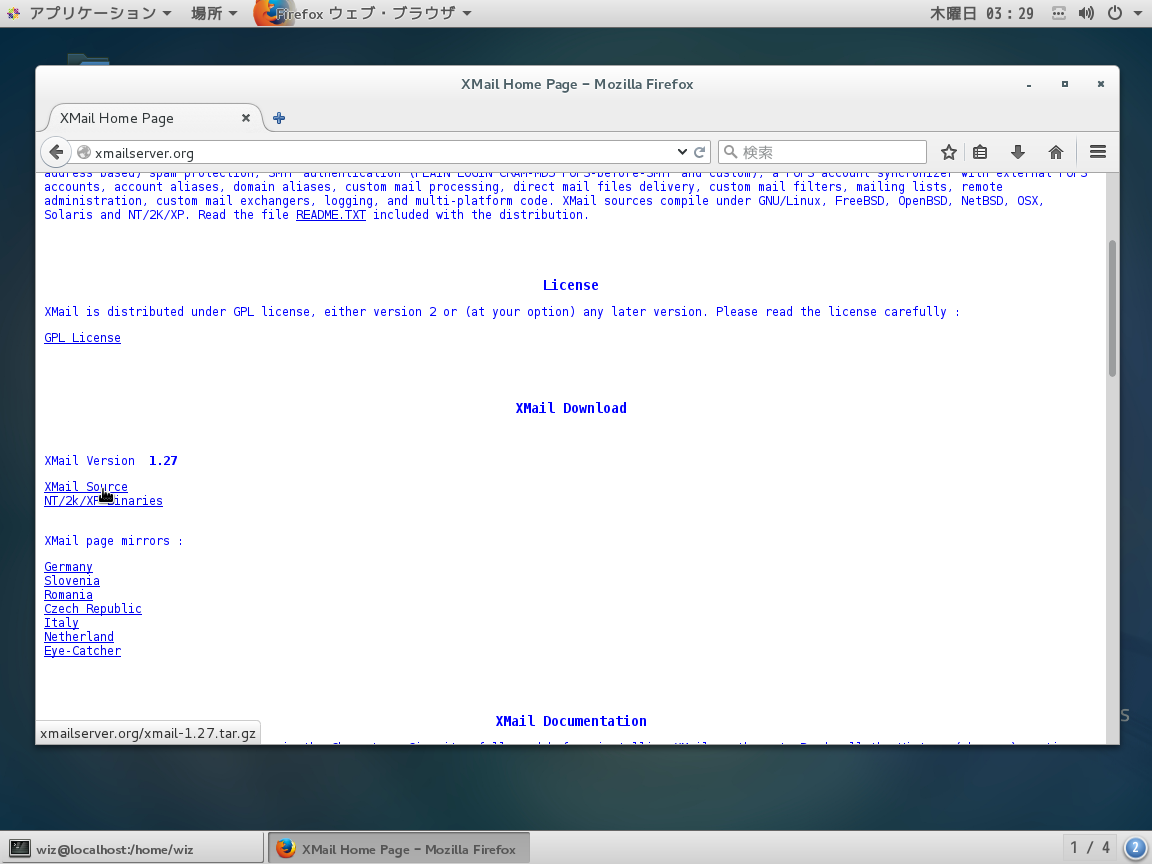Visit the Italy mirror
Screen dimensions: 1152x864
pos(61,622)
